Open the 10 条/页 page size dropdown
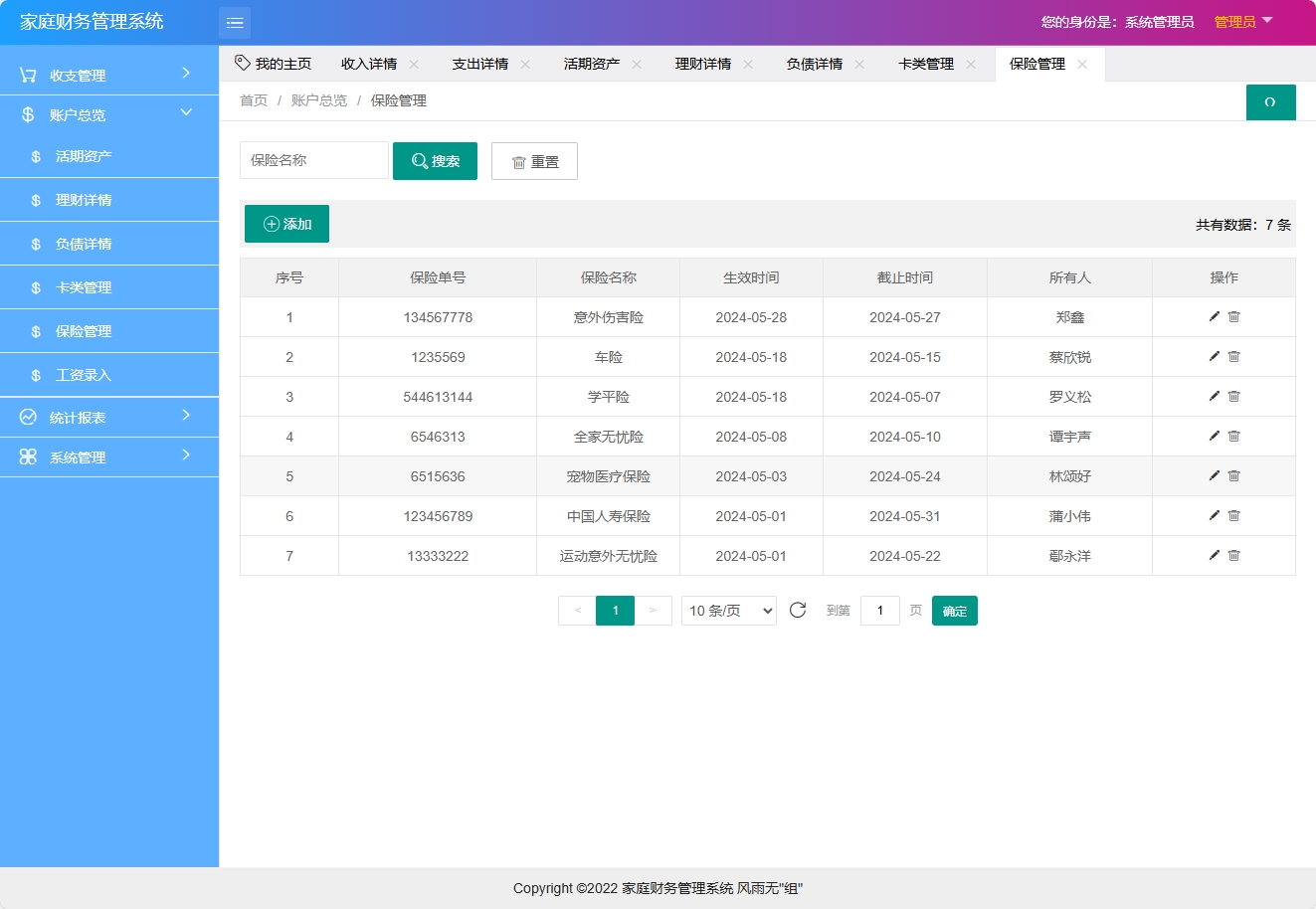Screen dimensions: 1316x909 tap(728, 610)
